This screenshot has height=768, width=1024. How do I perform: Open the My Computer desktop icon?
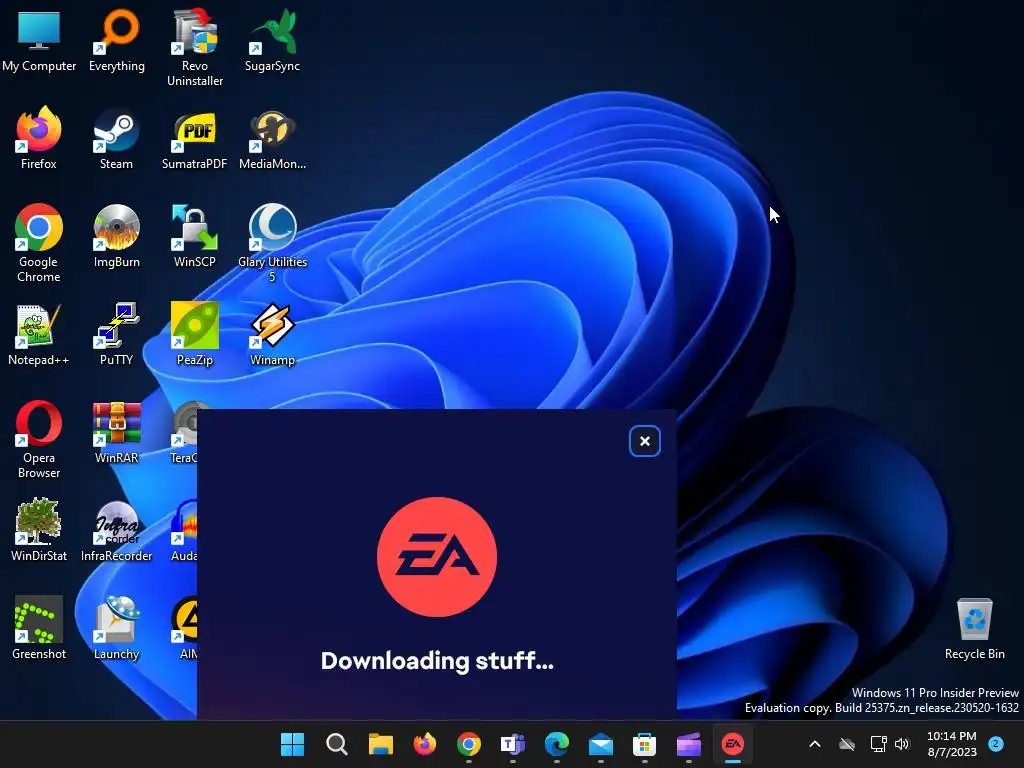point(39,40)
